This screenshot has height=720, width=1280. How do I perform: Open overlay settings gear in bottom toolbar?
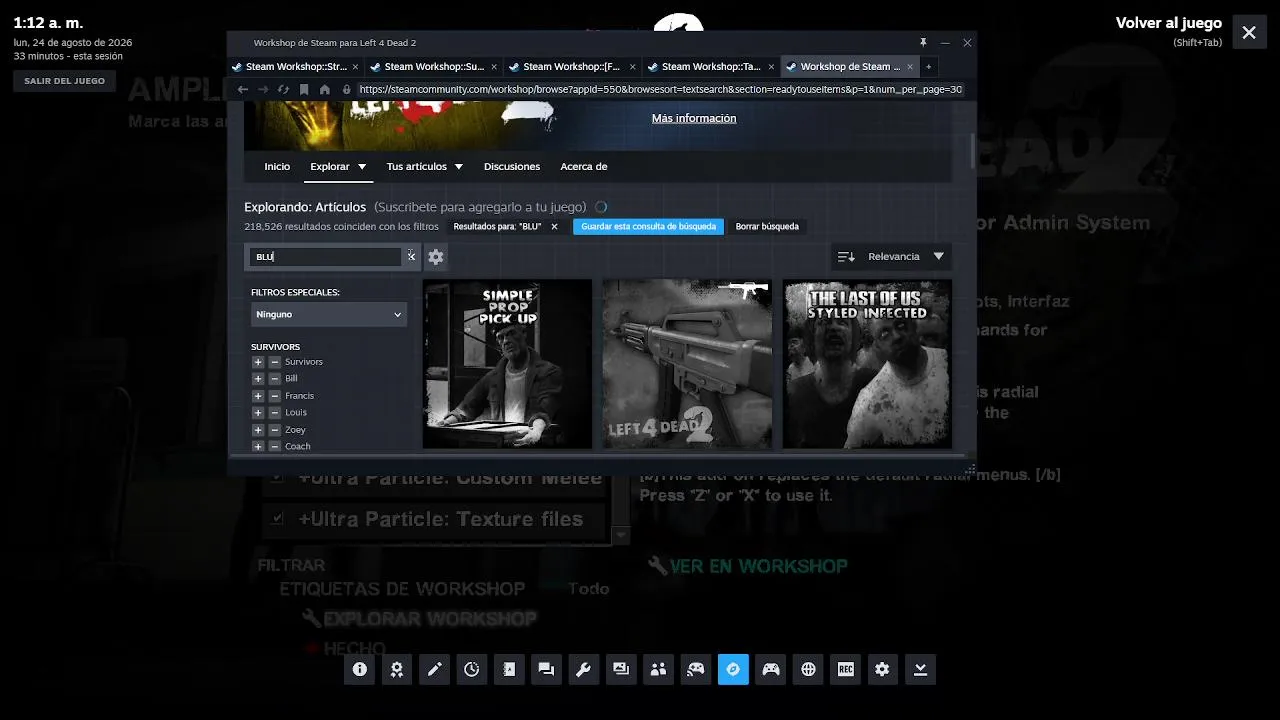(882, 669)
